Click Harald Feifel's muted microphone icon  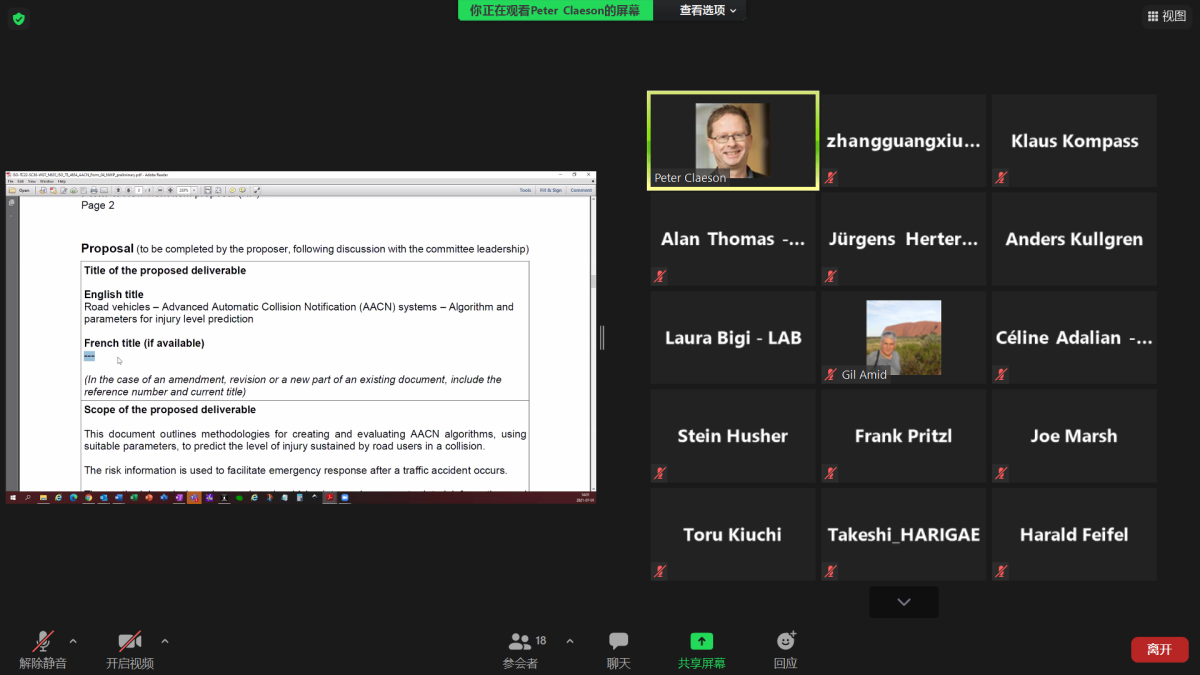tap(1001, 571)
